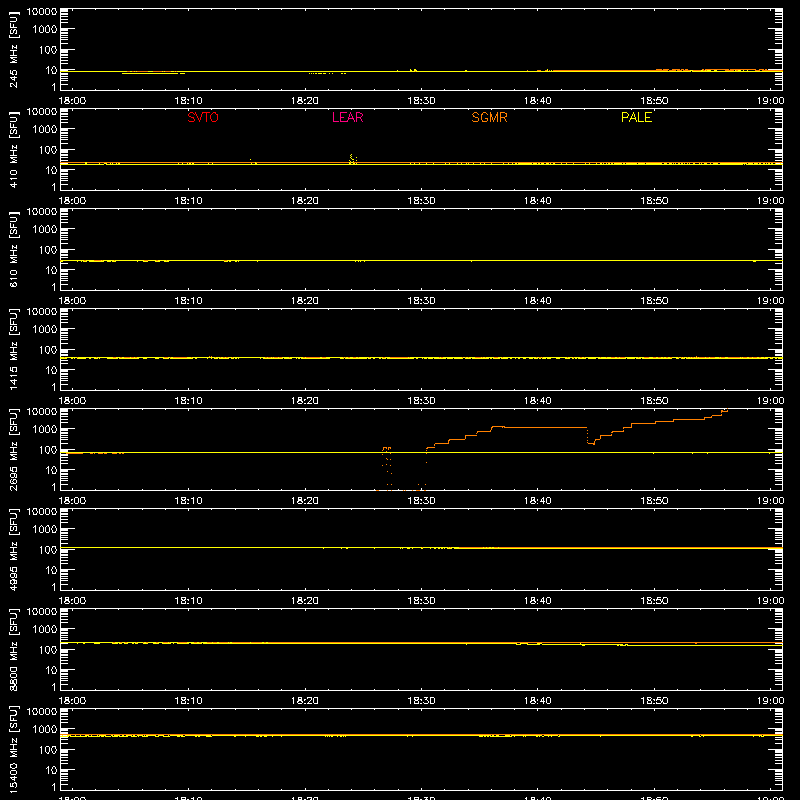Click the orange SGMR rising curve in 2695 MHz plot

[577, 428]
